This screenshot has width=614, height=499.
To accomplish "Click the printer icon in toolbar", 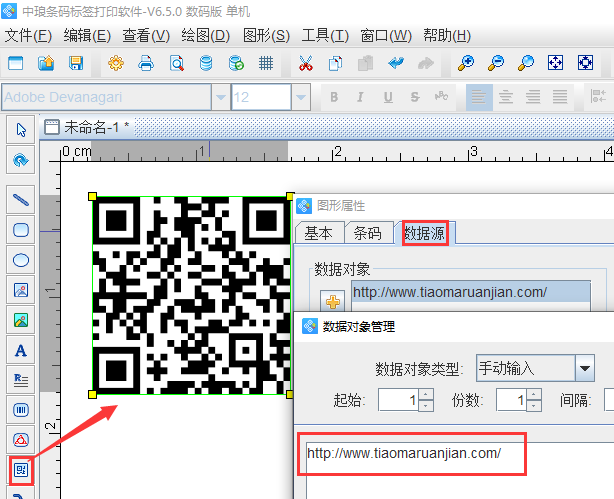I will [146, 63].
